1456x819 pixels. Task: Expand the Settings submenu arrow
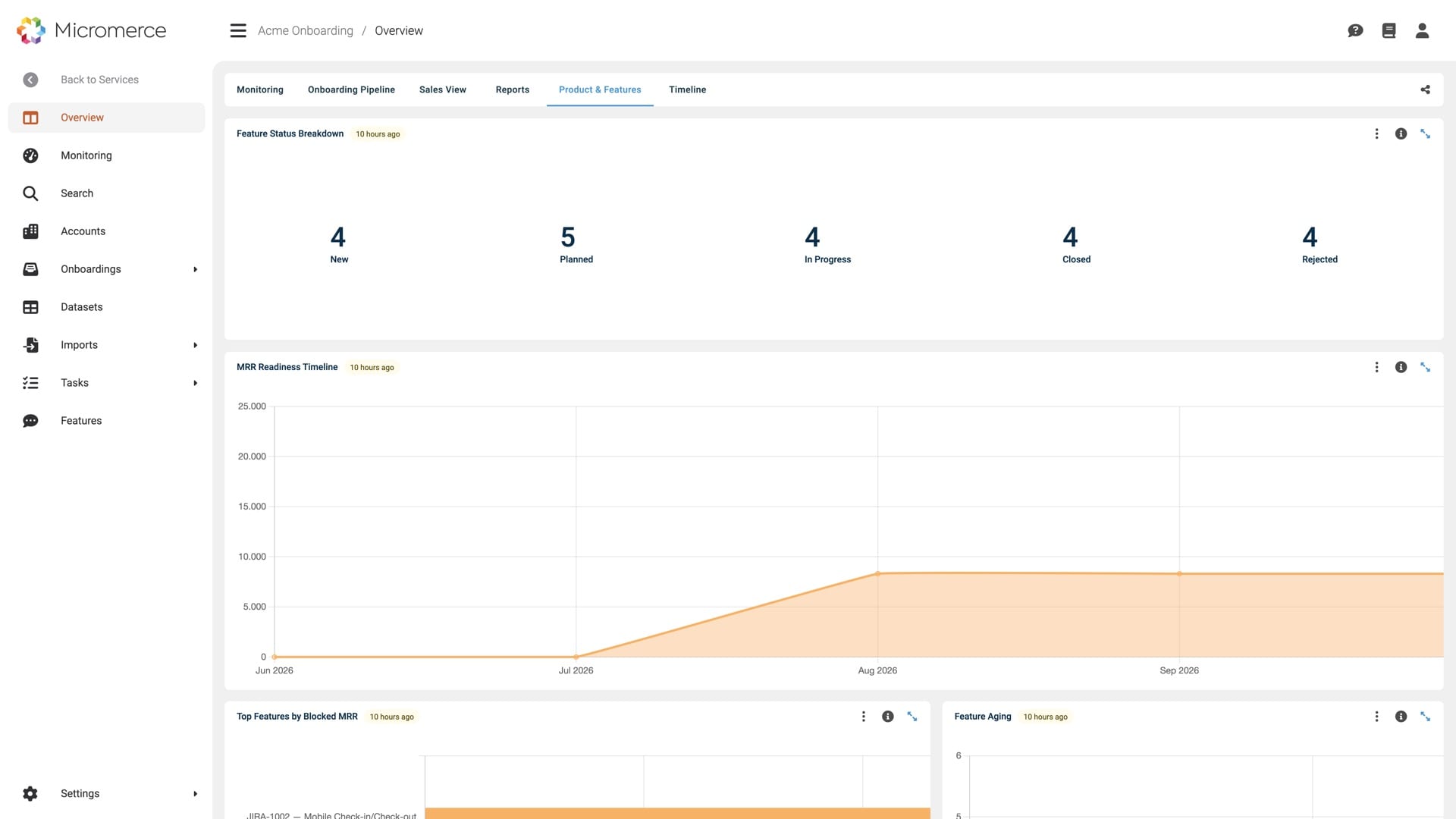click(195, 794)
